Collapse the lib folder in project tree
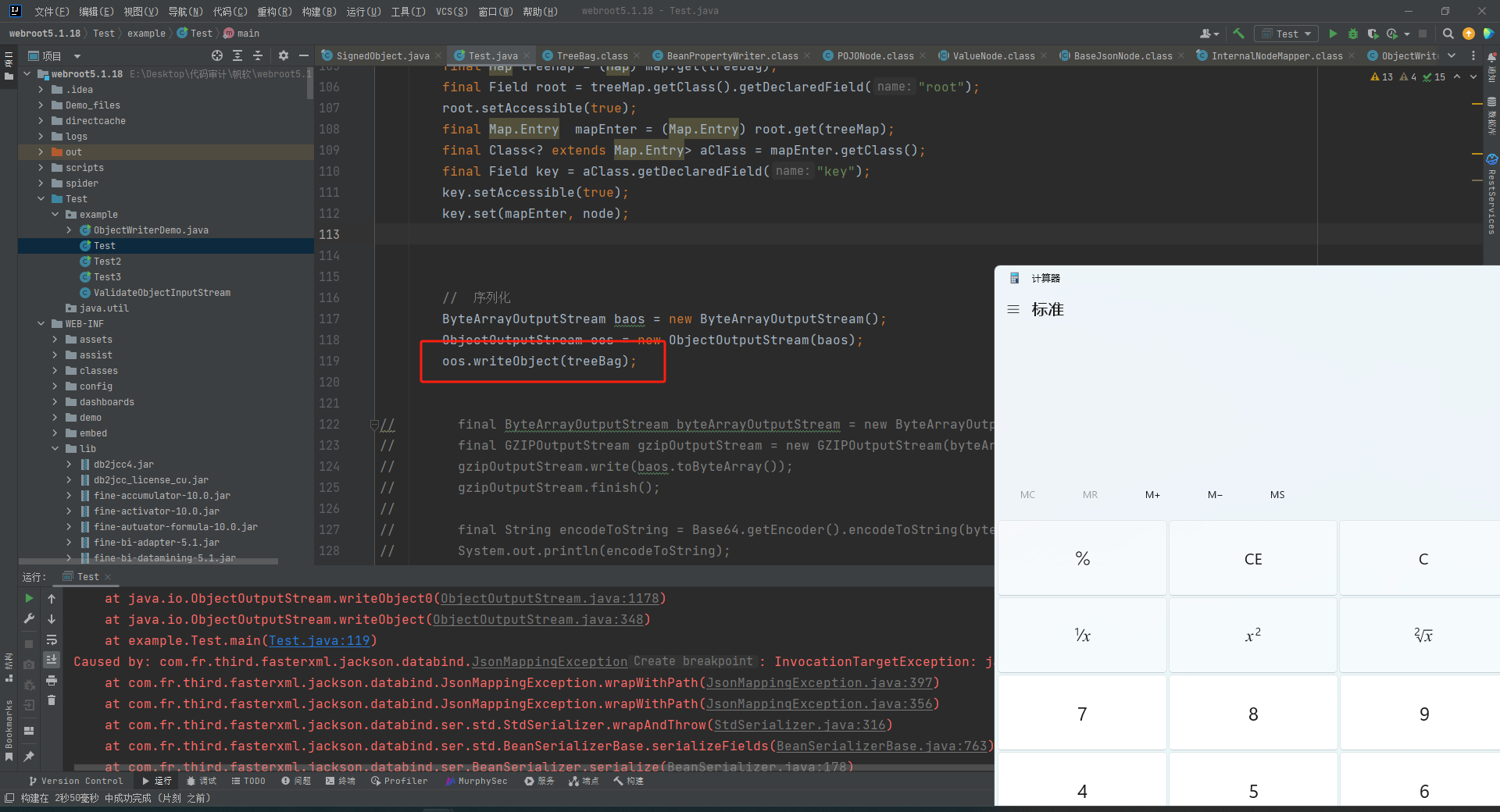Viewport: 1500px width, 812px height. pyautogui.click(x=55, y=449)
